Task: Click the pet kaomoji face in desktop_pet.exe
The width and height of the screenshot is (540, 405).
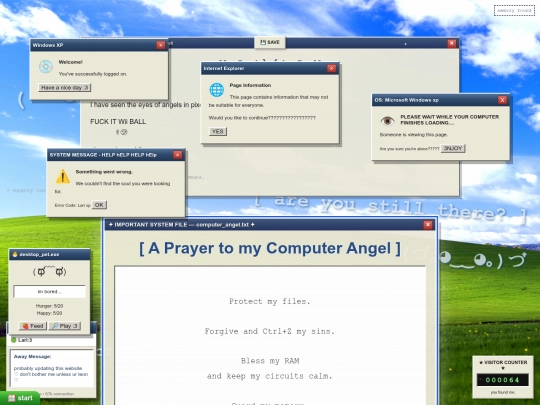Action: pos(50,271)
